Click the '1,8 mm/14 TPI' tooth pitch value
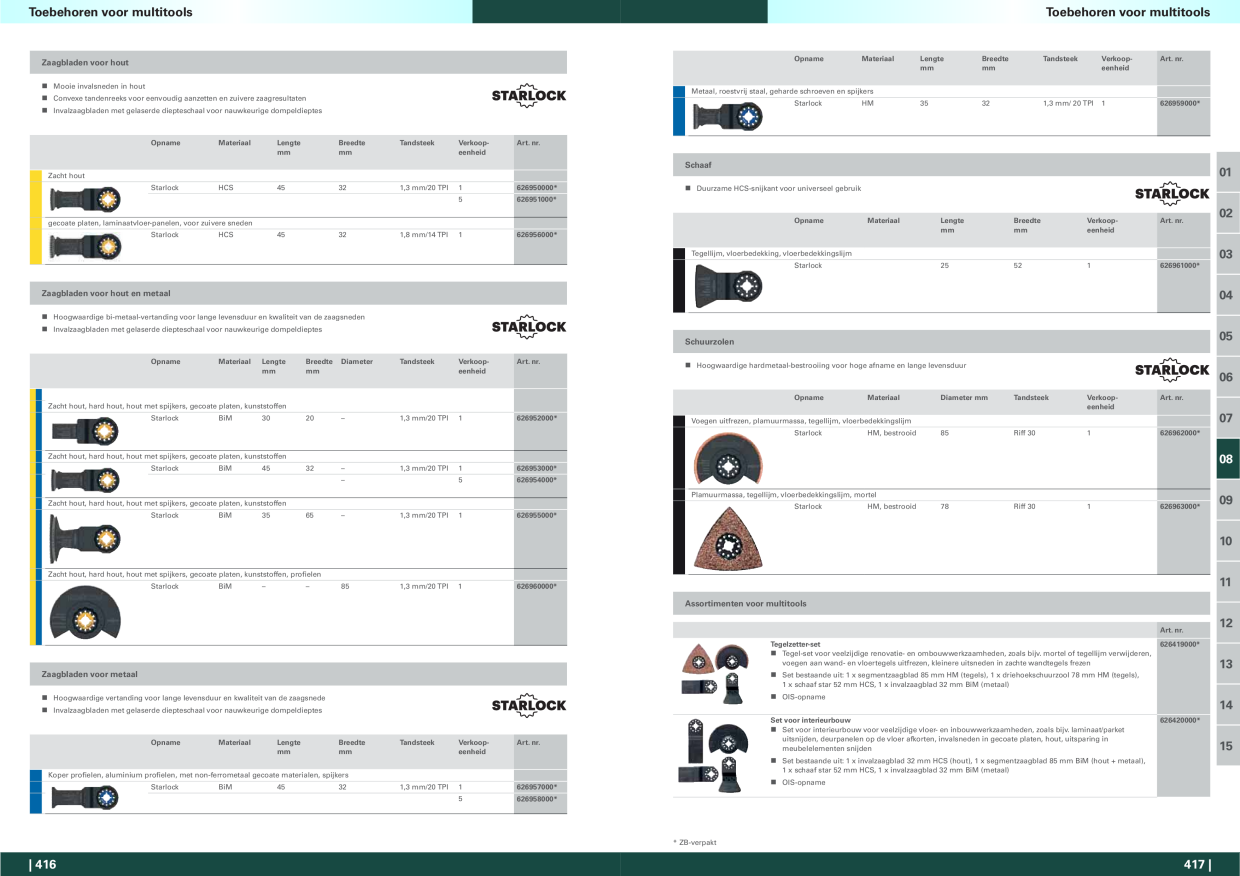The width and height of the screenshot is (1240, 876). click(x=423, y=235)
